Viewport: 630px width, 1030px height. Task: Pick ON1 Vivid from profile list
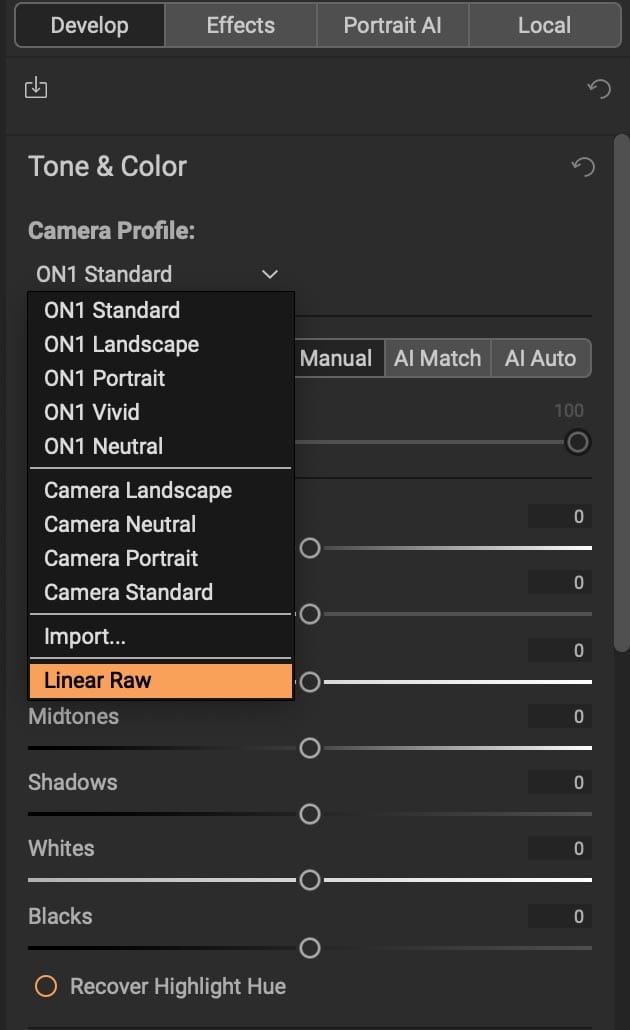click(x=92, y=412)
